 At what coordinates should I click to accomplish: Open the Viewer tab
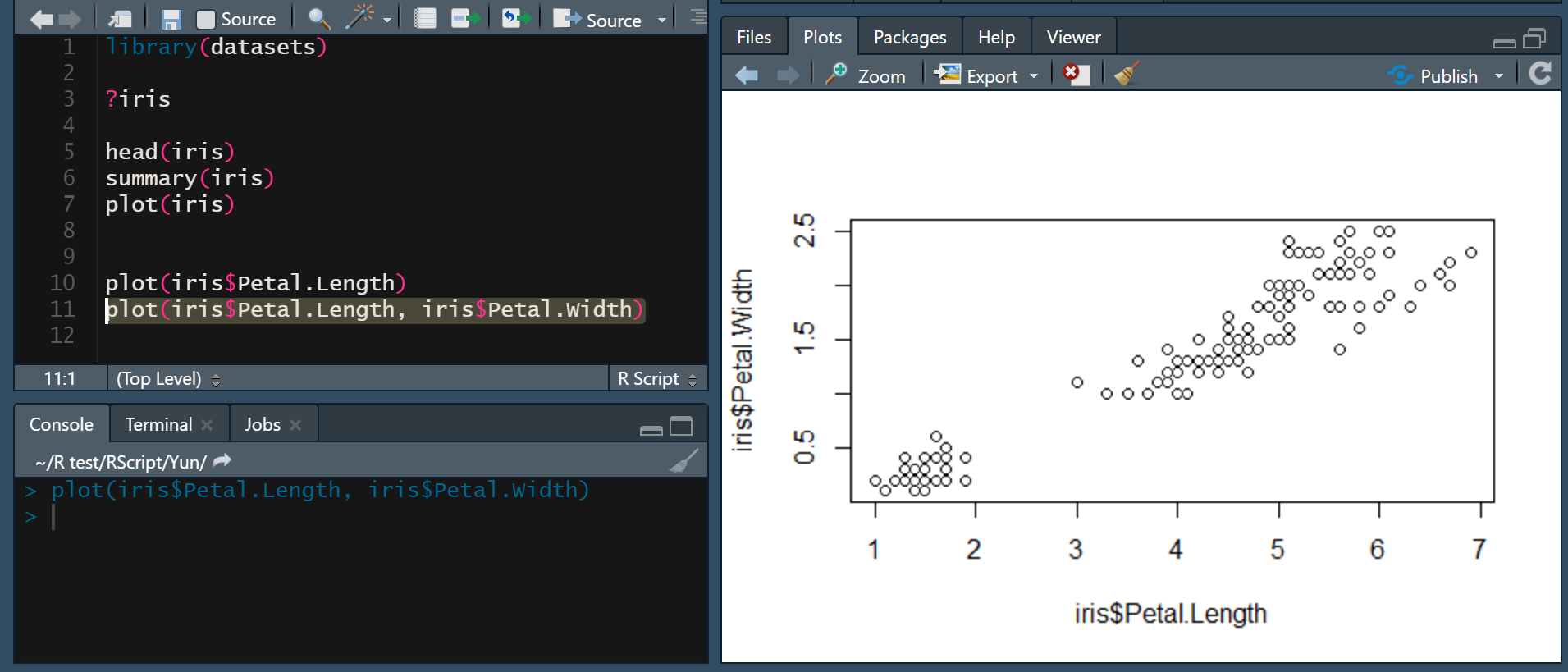1073,37
